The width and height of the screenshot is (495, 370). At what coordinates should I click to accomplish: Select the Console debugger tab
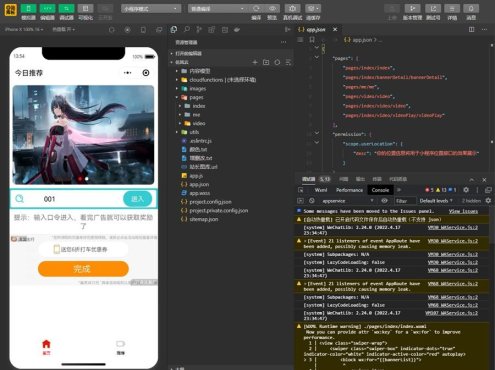[380, 190]
